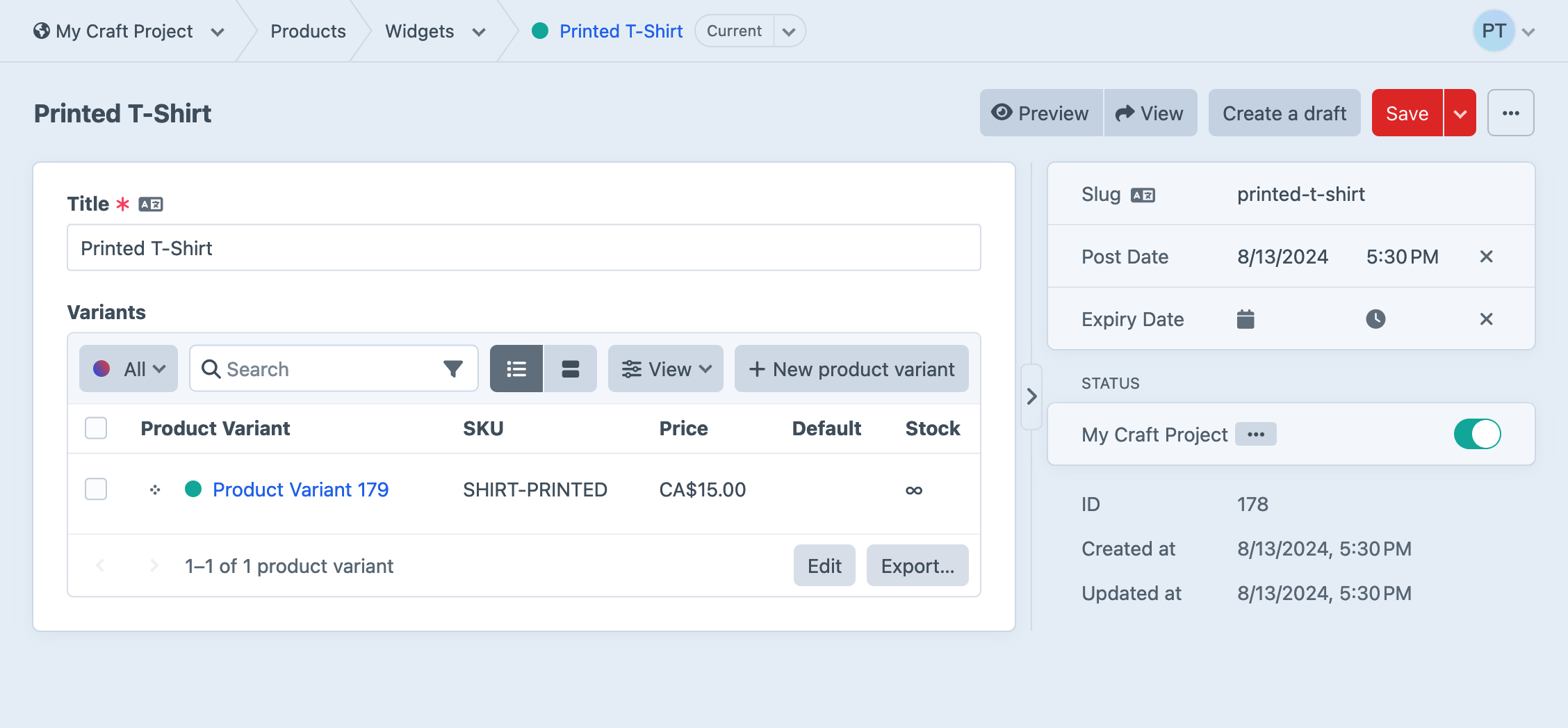This screenshot has height=728, width=1568.
Task: Switch variants to cards view
Action: [x=570, y=369]
